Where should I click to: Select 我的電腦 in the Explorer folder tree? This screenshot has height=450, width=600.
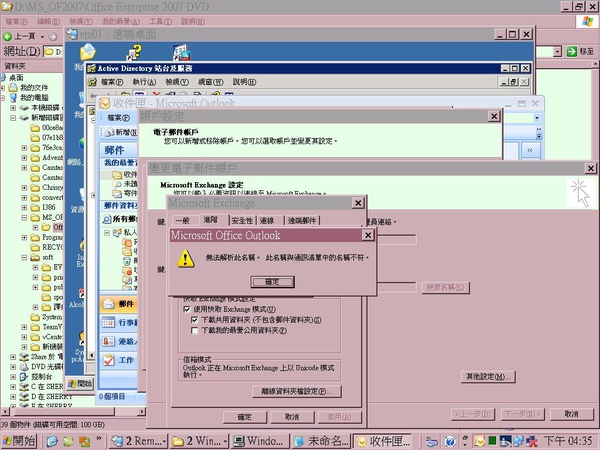34,98
